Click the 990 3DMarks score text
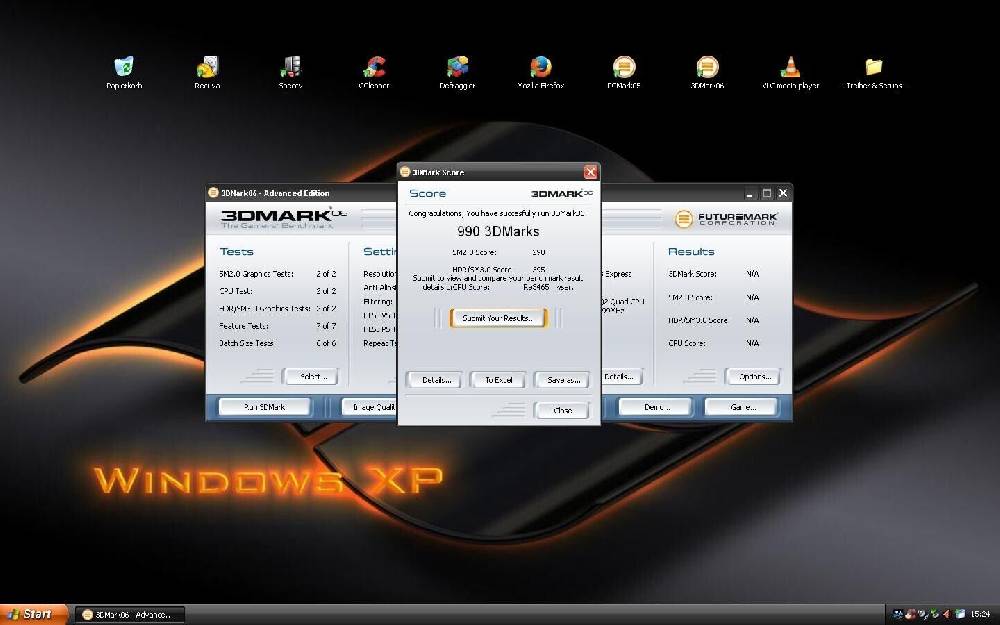 [x=498, y=231]
